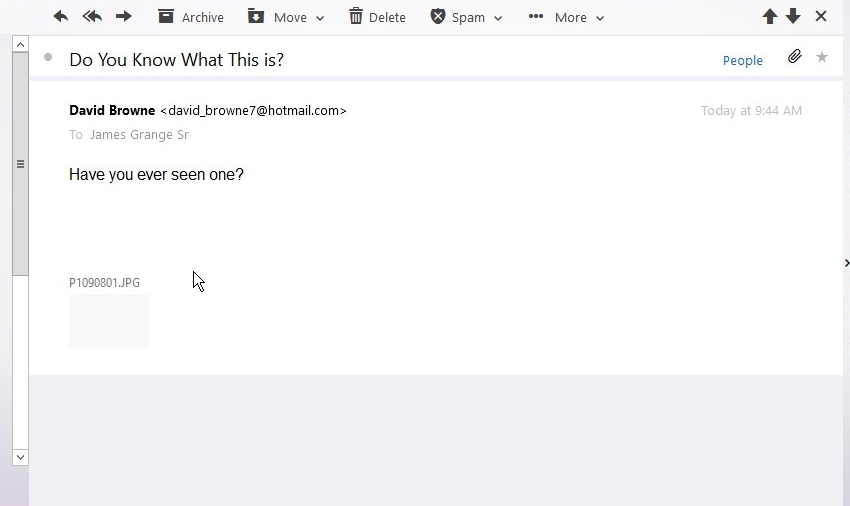Toggle the unread dot beside the subject
Viewport: 850px width, 506px height.
click(48, 57)
